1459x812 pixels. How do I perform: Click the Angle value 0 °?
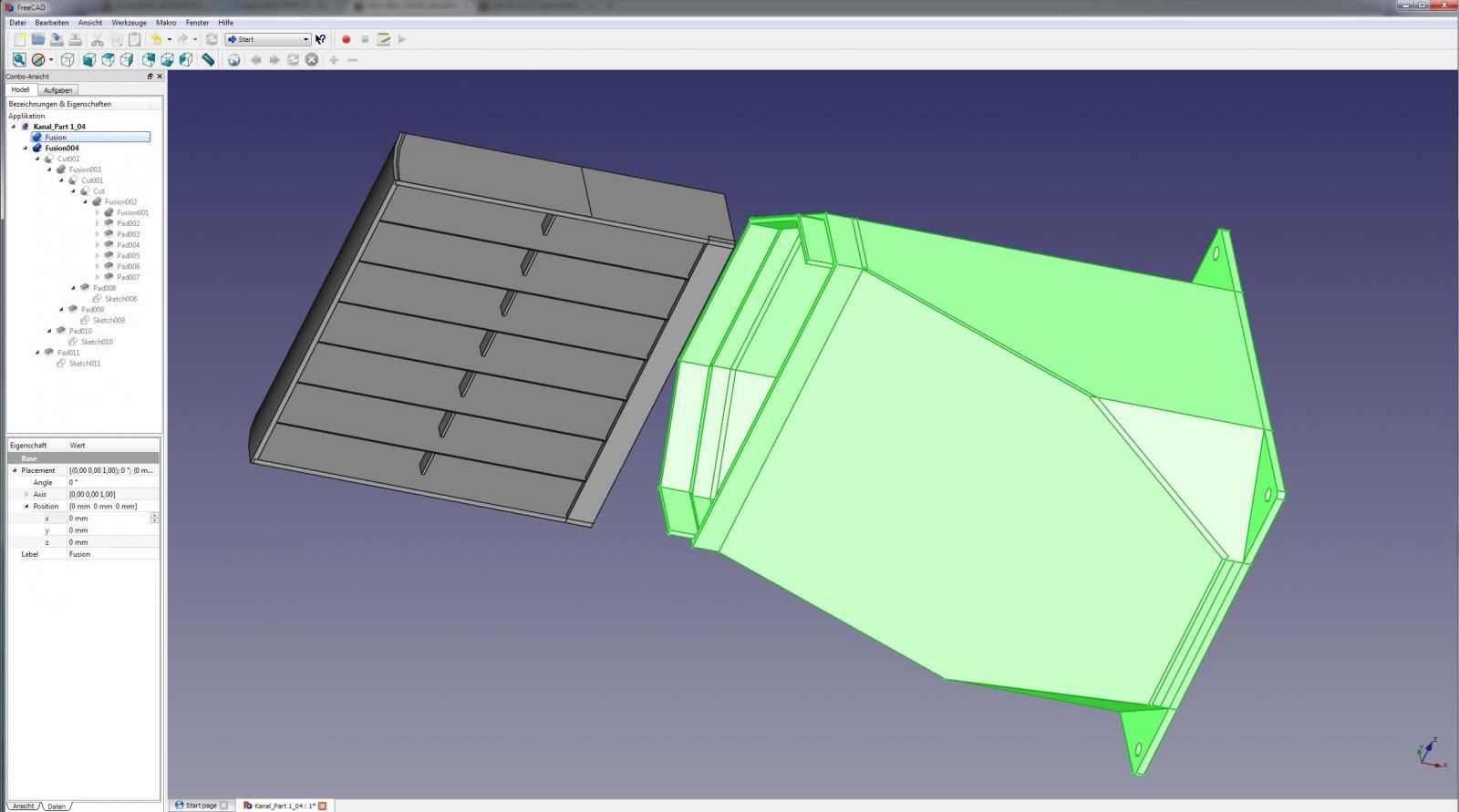[113, 482]
